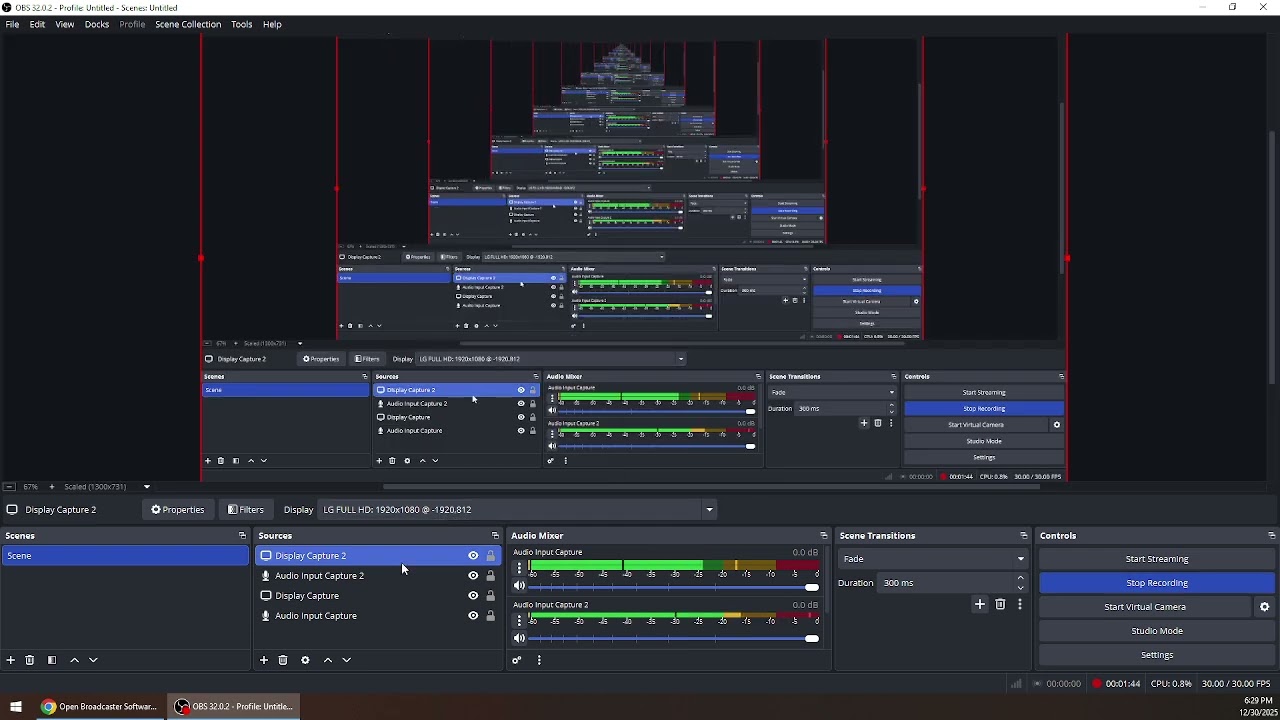This screenshot has height=720, width=1280.
Task: Pop out Scenes dock icon
Action: click(241, 536)
